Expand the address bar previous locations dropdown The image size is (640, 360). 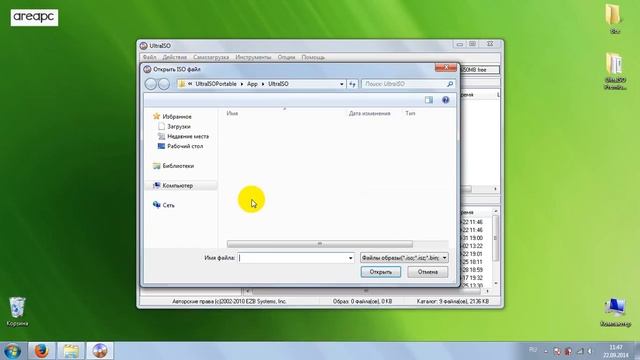[x=342, y=84]
